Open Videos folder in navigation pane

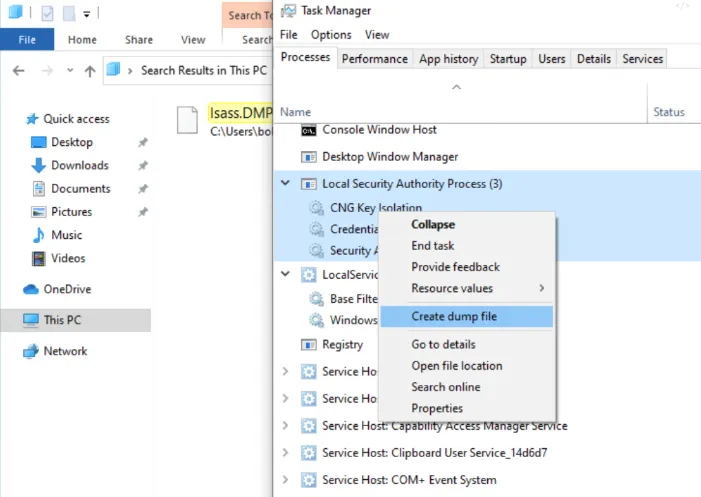point(68,258)
